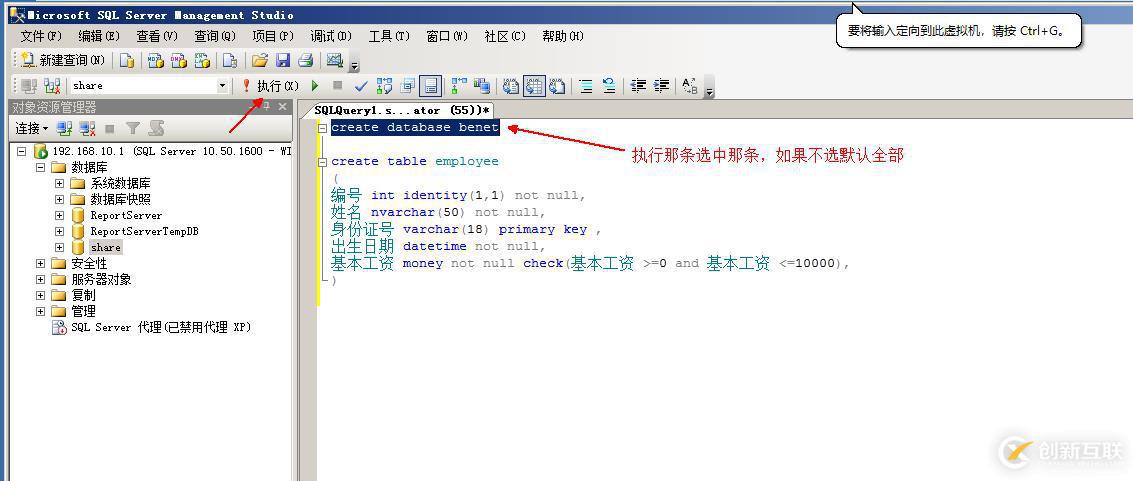
Task: Click the Filter funnel icon in Object Explorer
Action: point(133,128)
